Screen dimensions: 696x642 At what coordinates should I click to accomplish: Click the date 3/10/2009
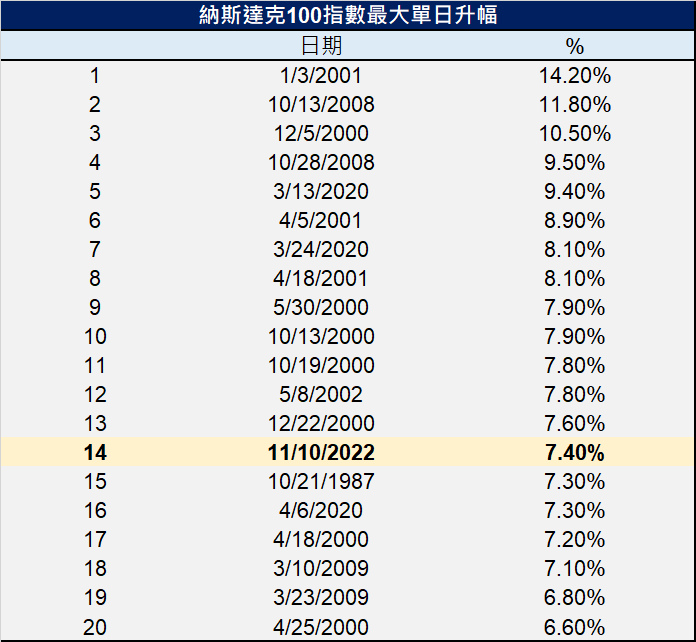pos(321,568)
